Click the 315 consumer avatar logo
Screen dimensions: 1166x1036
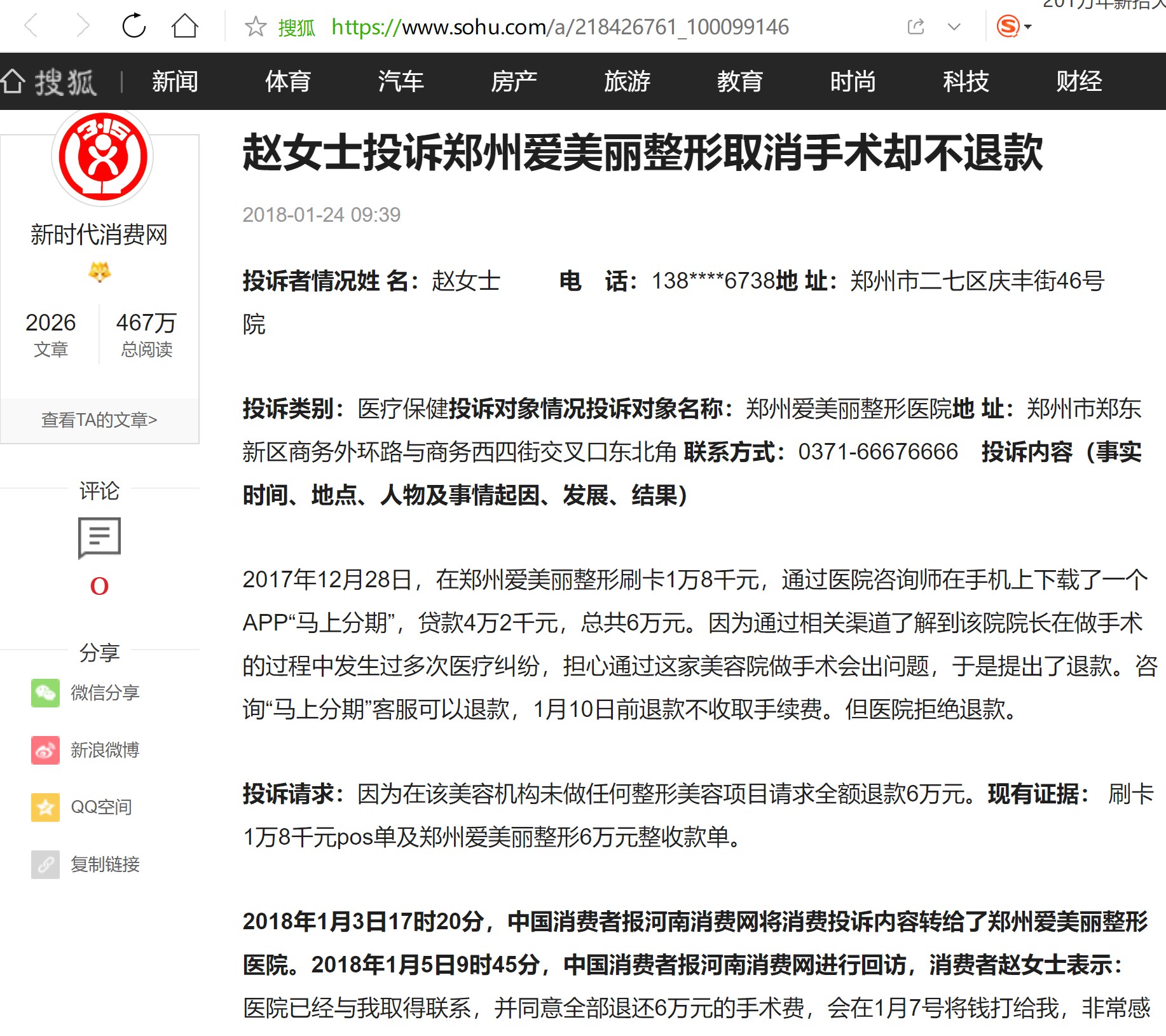(102, 156)
